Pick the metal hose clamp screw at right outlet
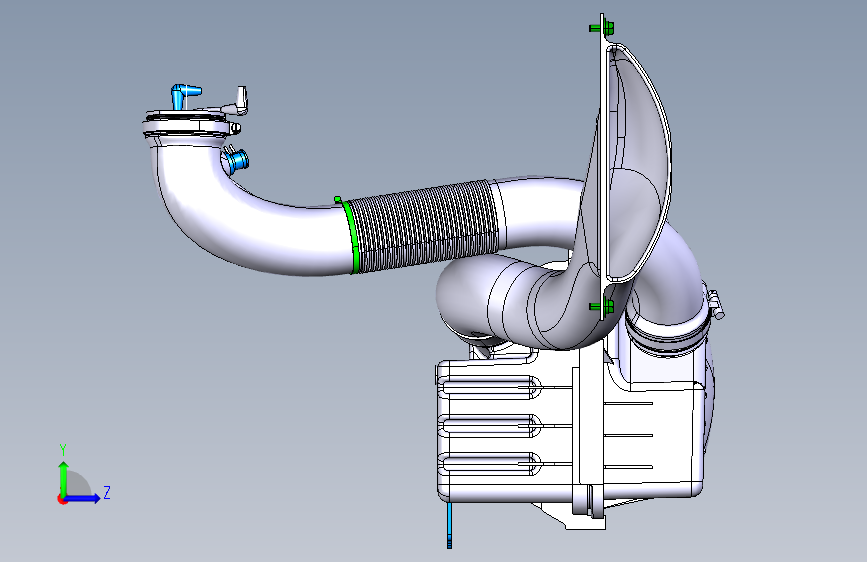 tap(715, 305)
